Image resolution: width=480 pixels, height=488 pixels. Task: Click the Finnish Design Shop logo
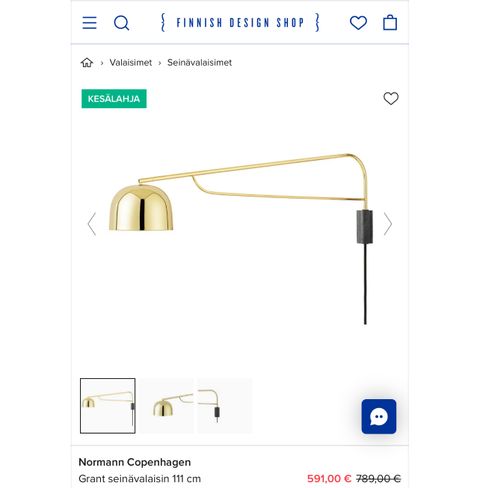point(240,23)
